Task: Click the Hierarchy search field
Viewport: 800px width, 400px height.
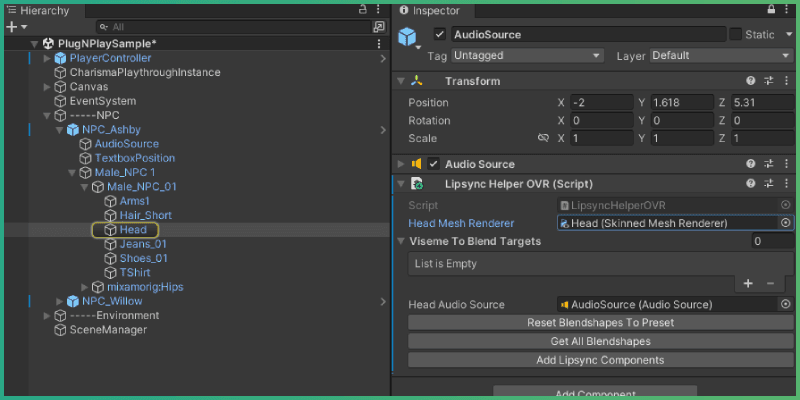Action: click(235, 27)
